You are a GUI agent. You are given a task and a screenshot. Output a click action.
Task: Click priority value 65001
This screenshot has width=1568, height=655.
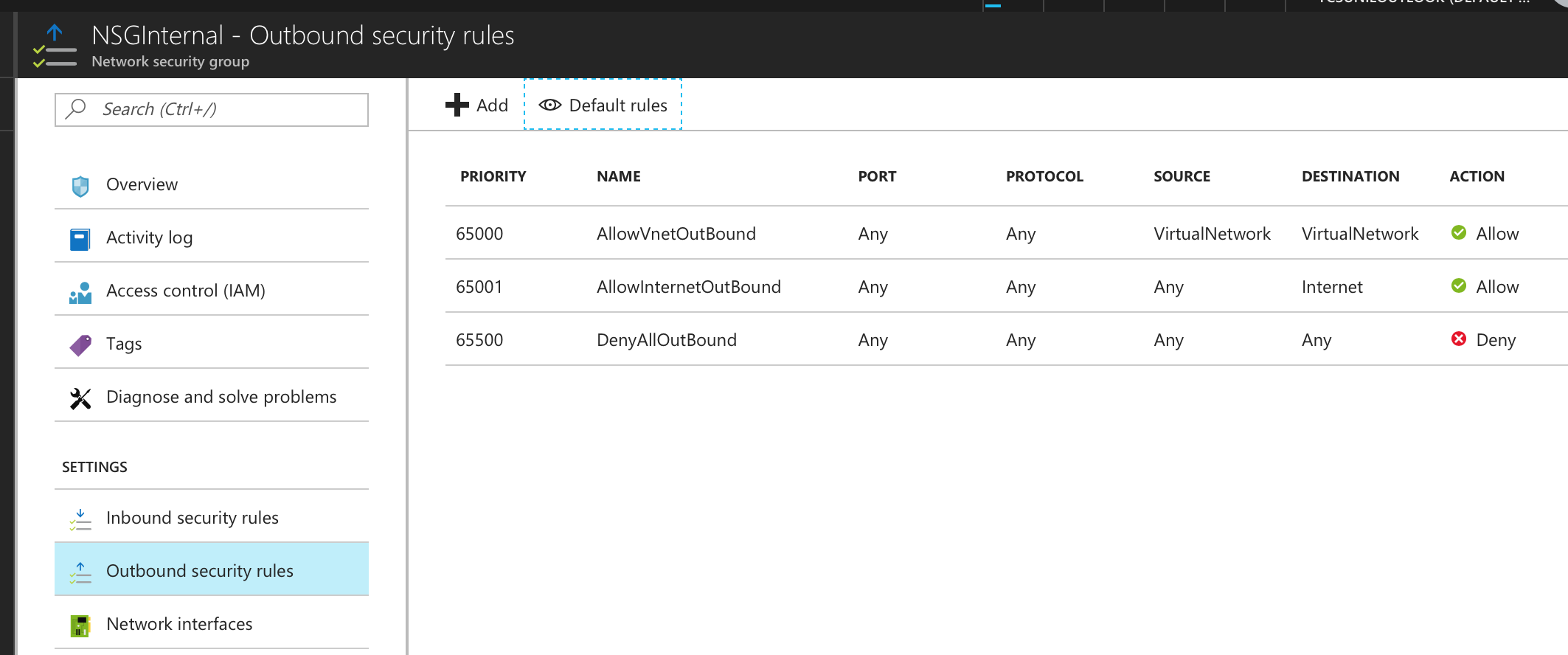(479, 287)
